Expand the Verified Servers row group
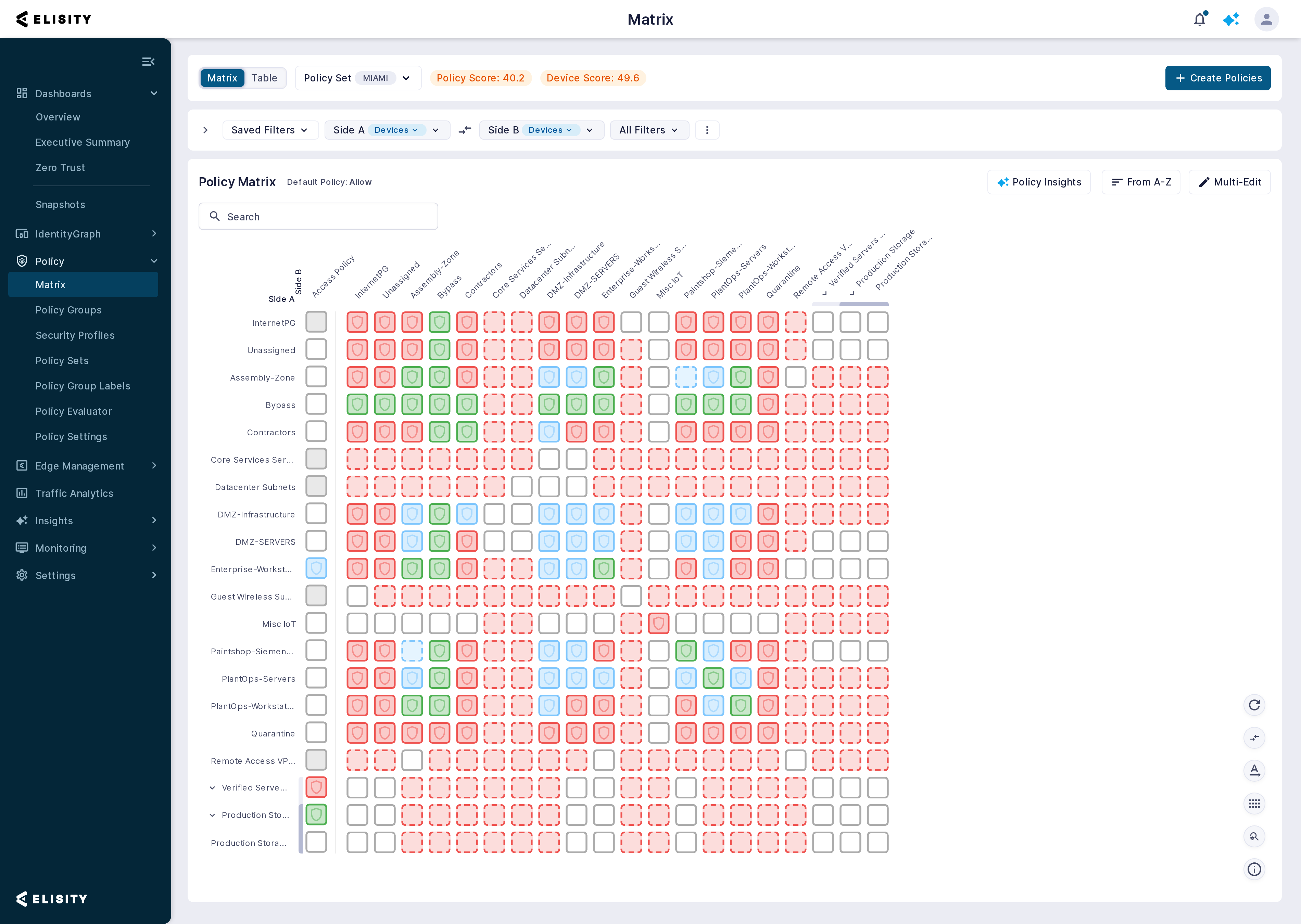1301x924 pixels. tap(212, 788)
